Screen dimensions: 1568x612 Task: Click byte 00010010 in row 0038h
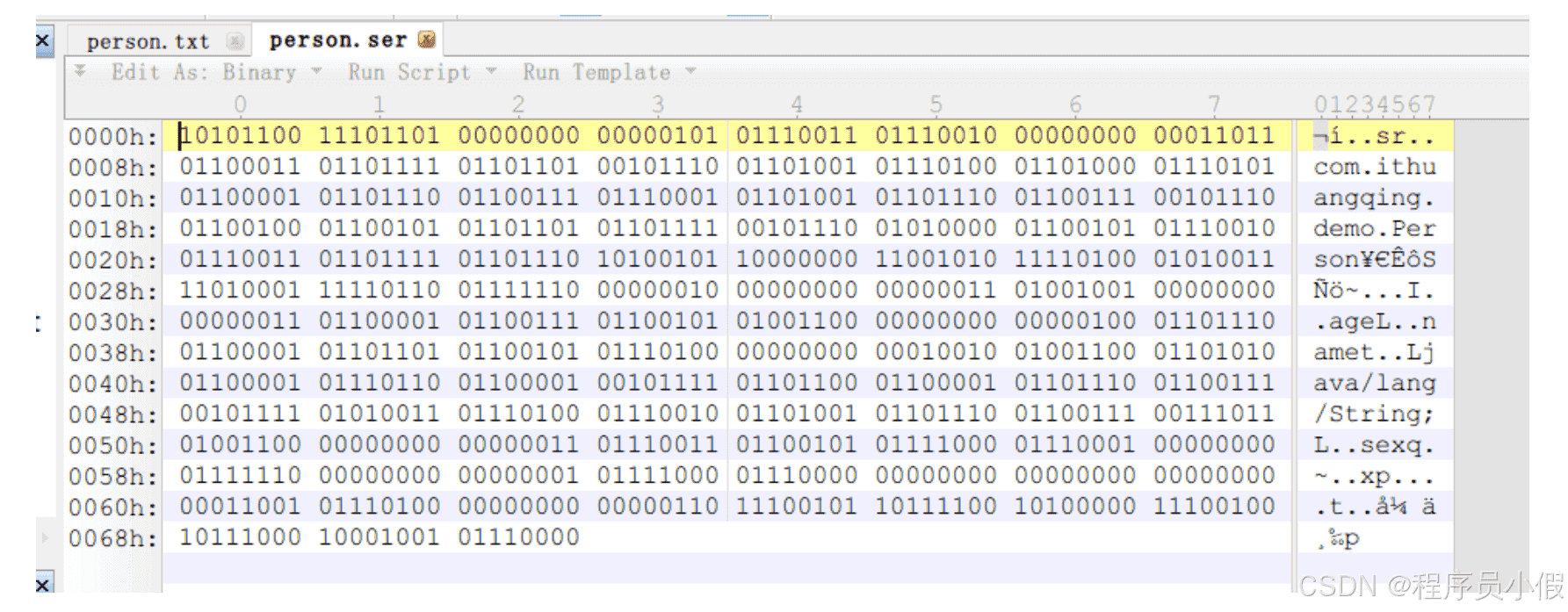936,351
